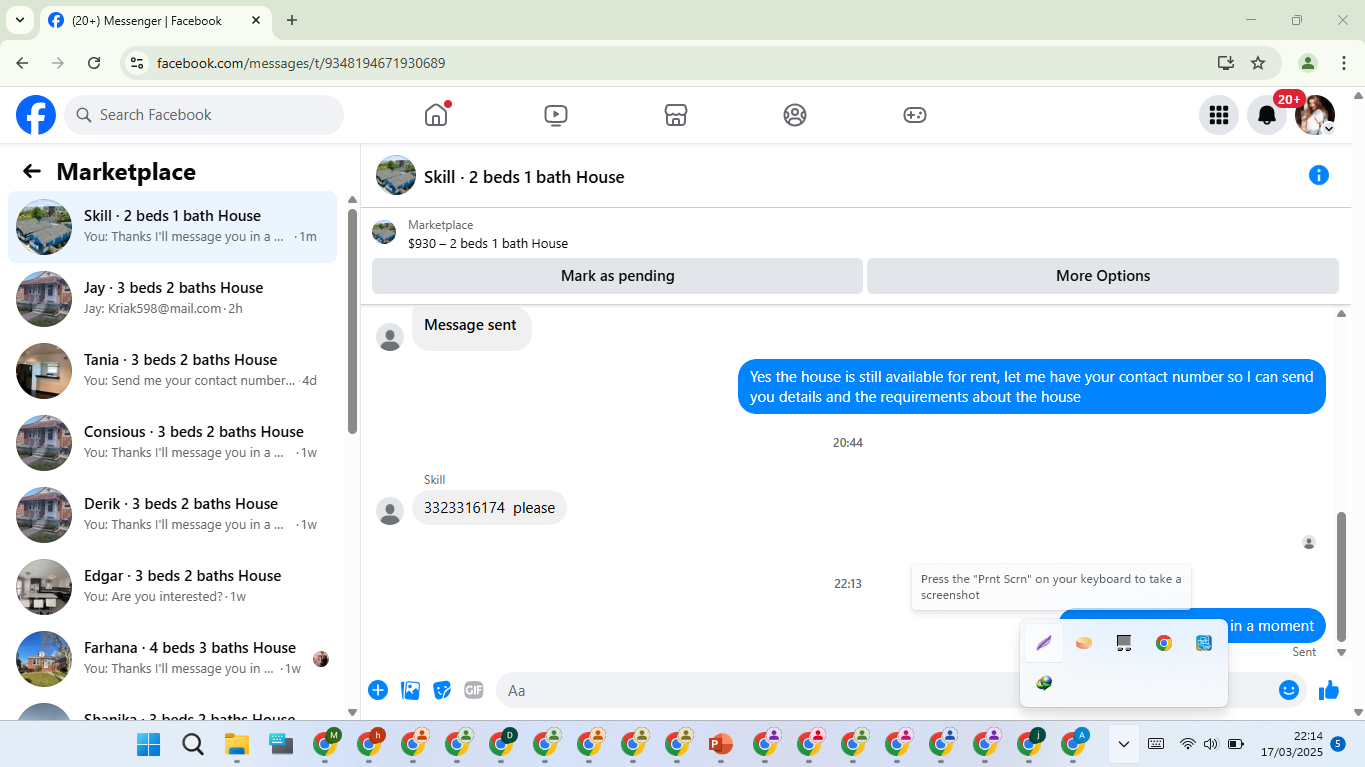This screenshot has width=1365, height=767.
Task: Click the Facebook logo
Action: pyautogui.click(x=36, y=115)
